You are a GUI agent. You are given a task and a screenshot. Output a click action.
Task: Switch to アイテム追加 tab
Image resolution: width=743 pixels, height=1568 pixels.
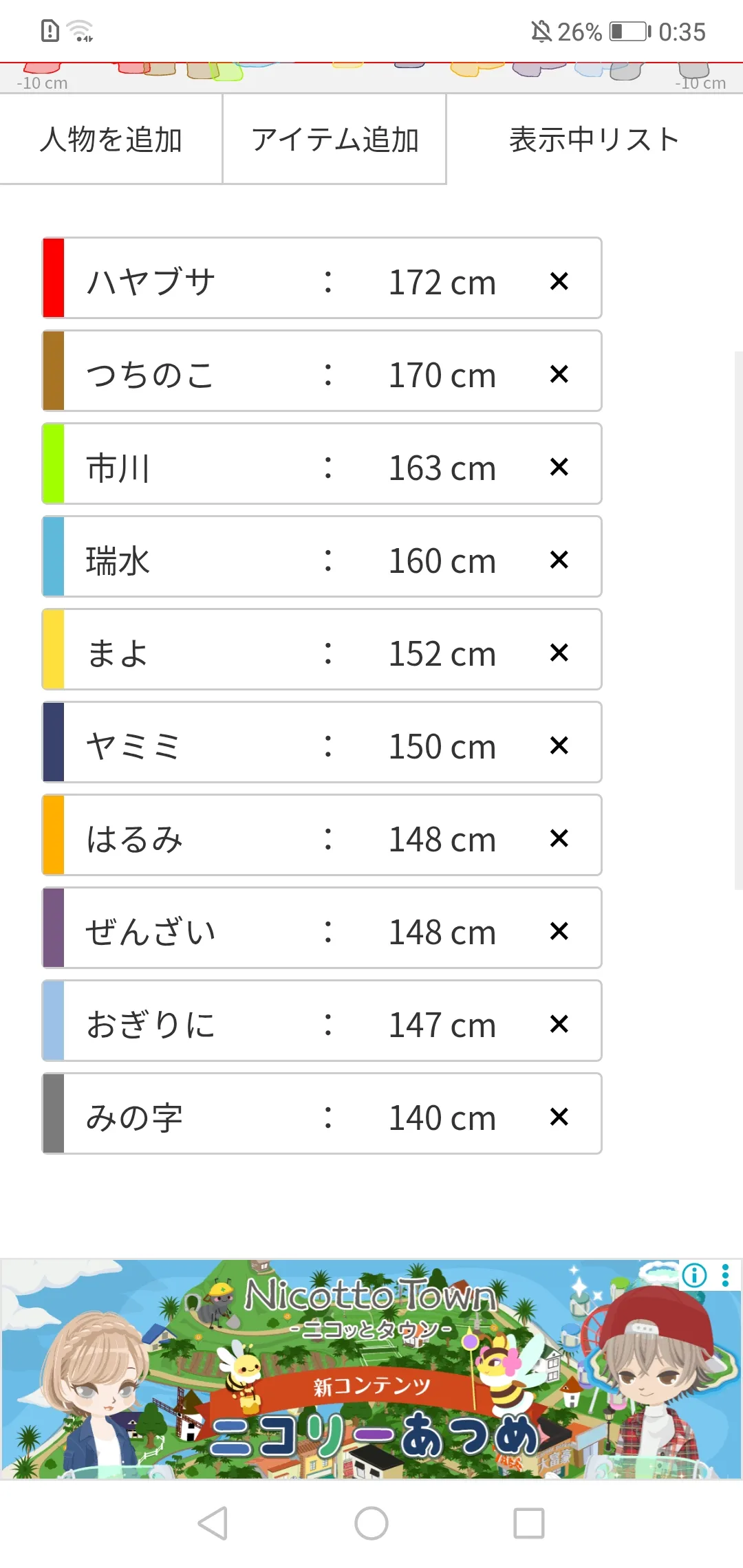(x=335, y=140)
